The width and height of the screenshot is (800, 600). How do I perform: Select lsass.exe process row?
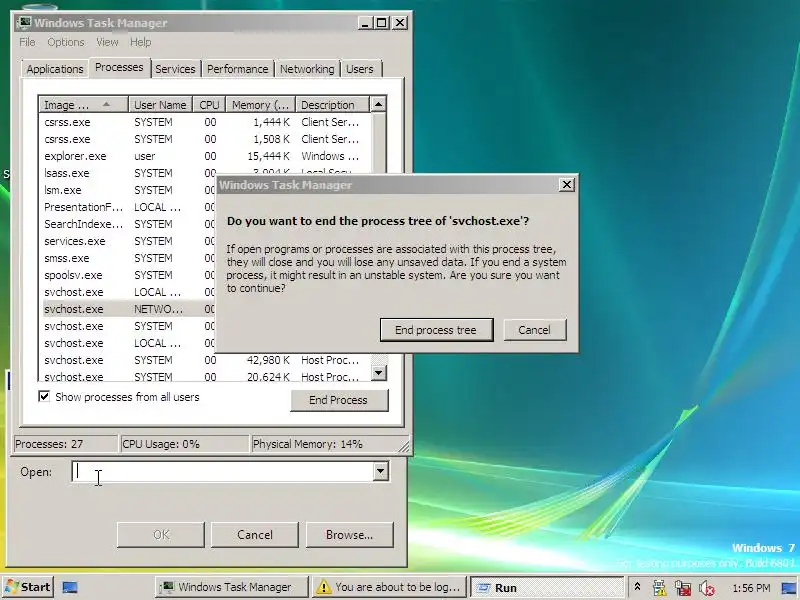(x=128, y=173)
